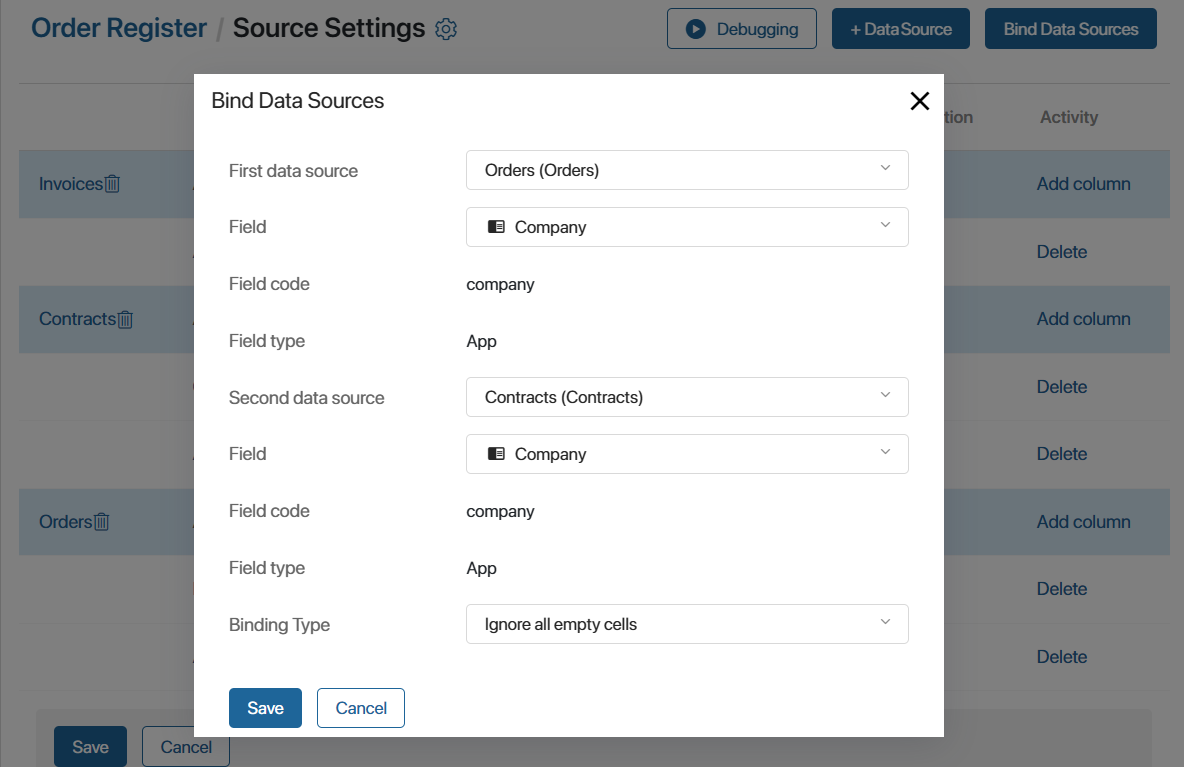Save the data source binding in dialog

[x=265, y=708]
